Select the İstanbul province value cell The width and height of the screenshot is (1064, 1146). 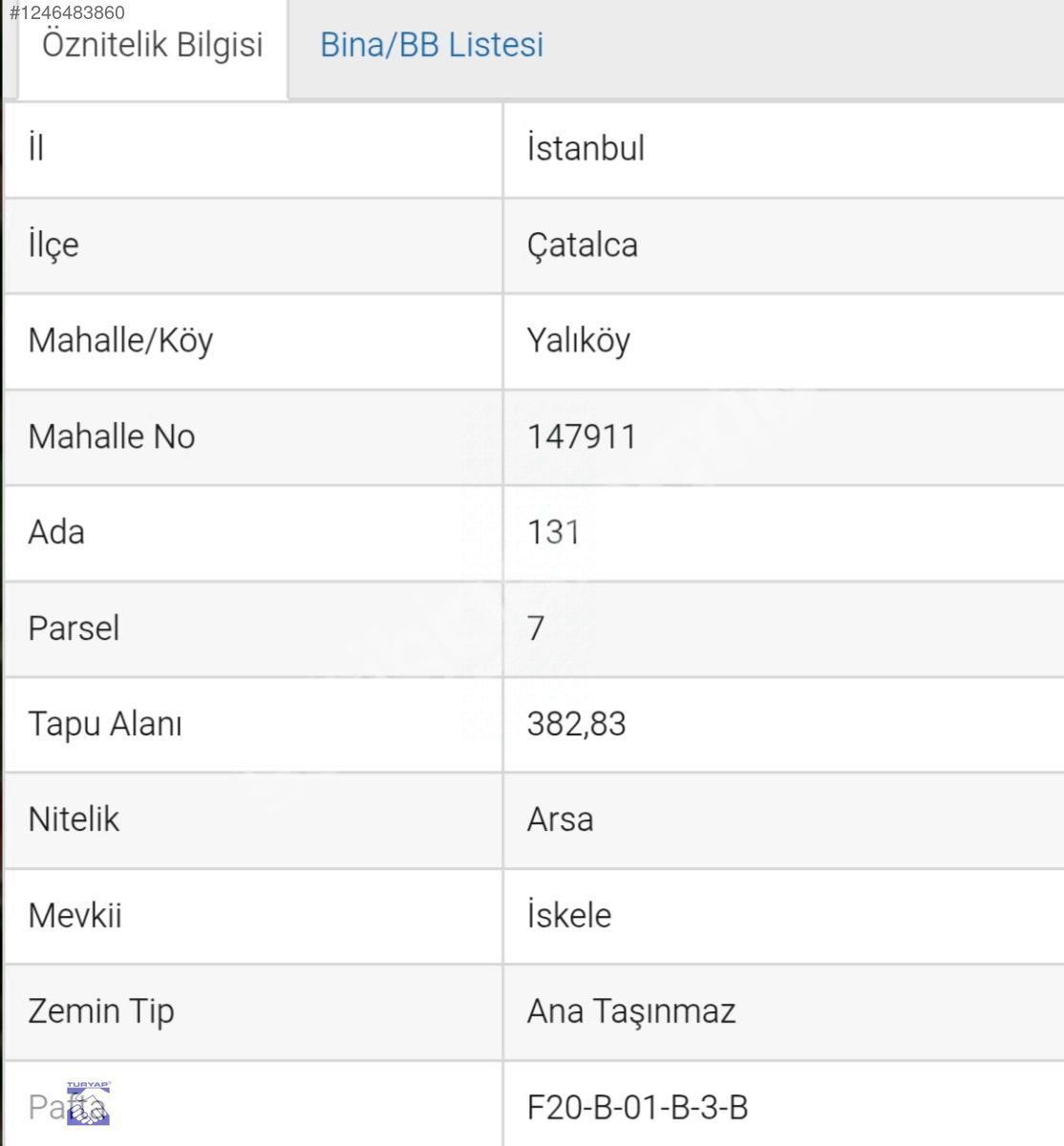pyautogui.click(x=585, y=149)
